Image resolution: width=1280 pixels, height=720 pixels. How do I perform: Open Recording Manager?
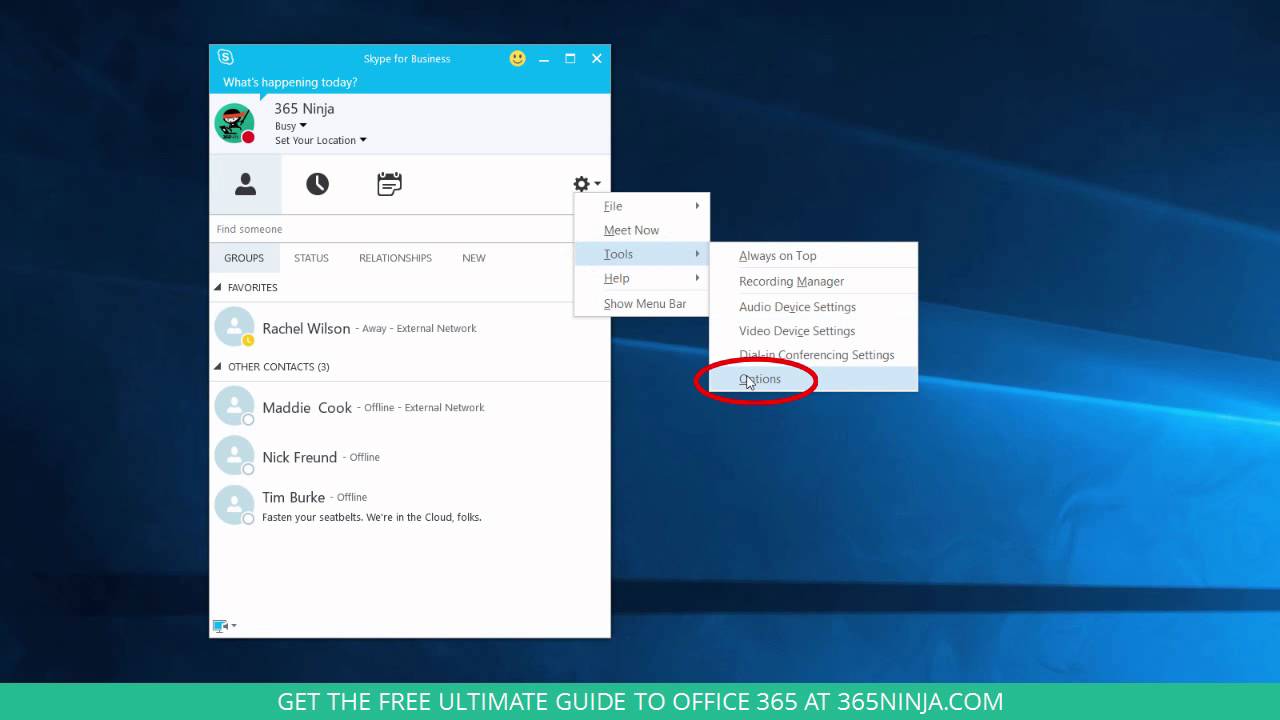point(813,281)
